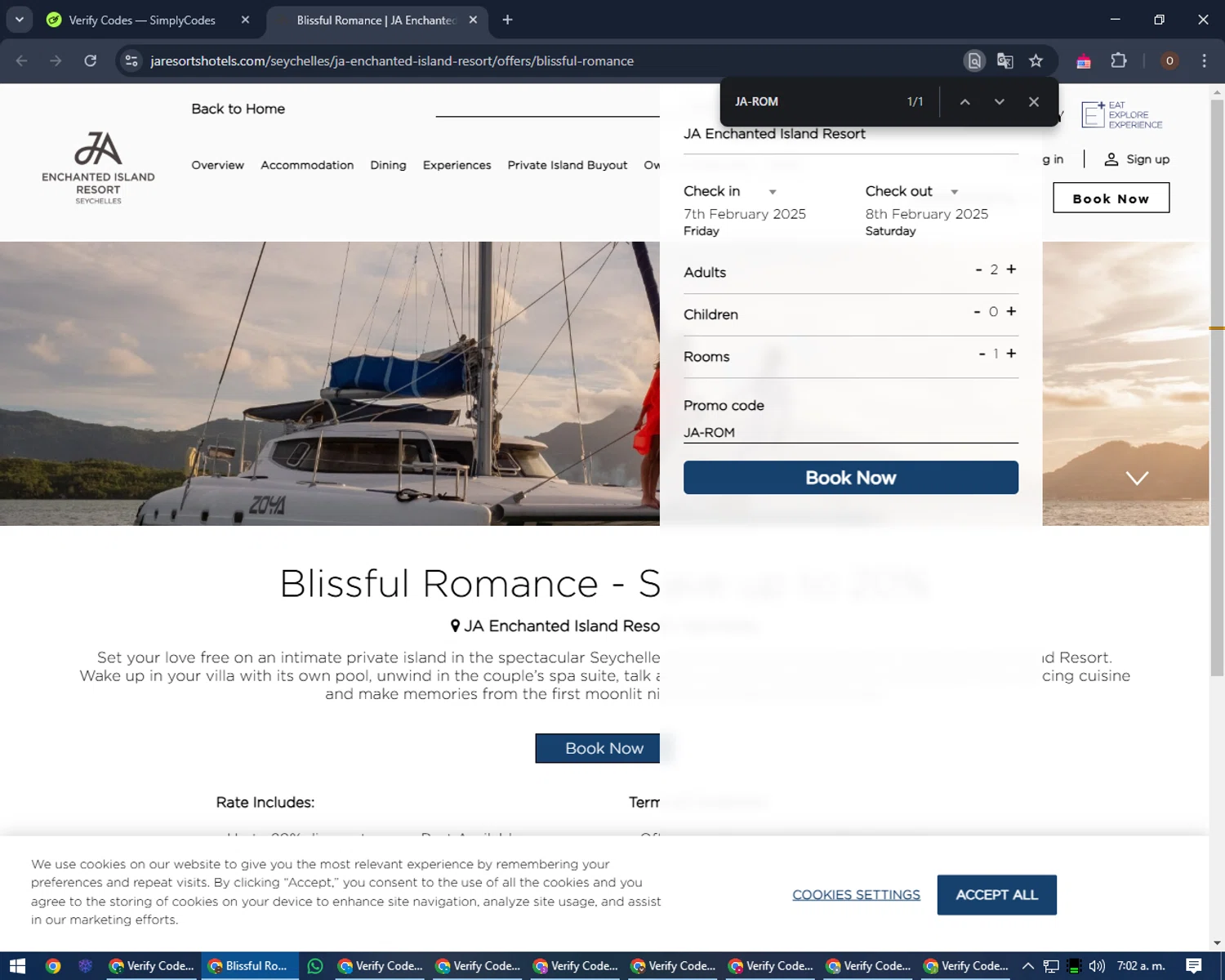This screenshot has width=1225, height=980.
Task: Open Chrome three-dot menu
Action: [x=1204, y=61]
